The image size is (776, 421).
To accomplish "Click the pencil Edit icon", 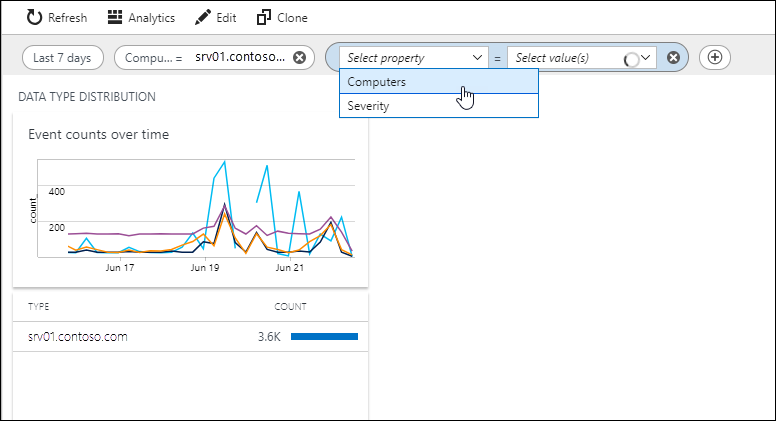I will click(202, 17).
